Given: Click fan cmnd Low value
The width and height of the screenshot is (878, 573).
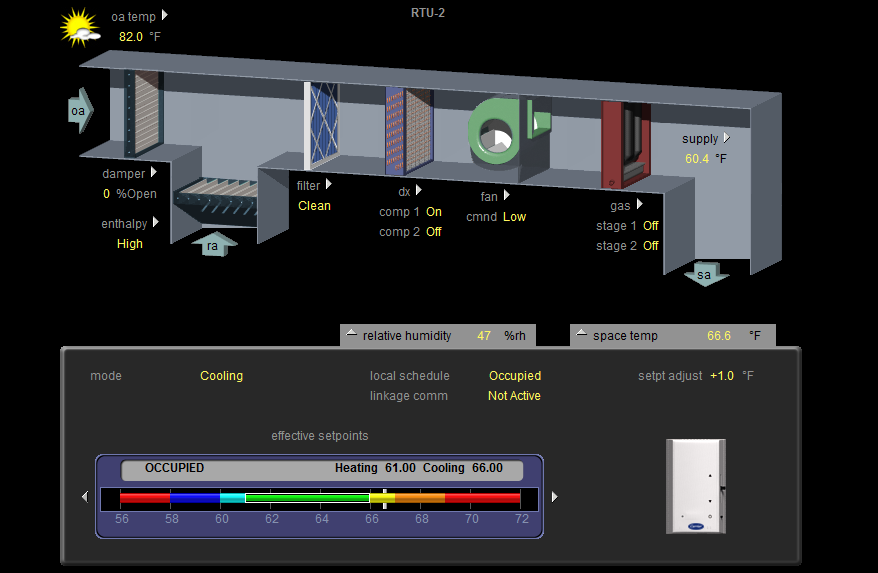Looking at the screenshot, I should (x=515, y=217).
